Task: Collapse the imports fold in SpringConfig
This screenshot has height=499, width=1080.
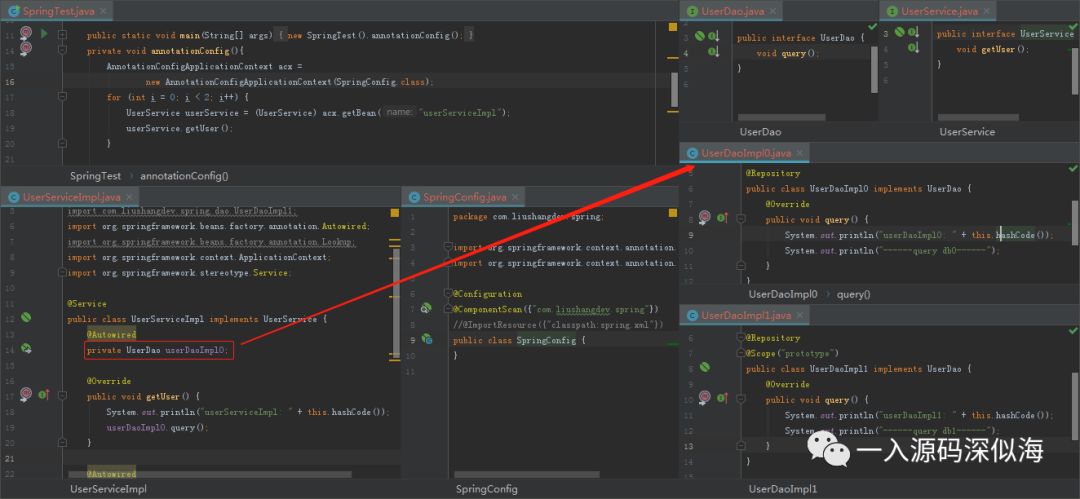Action: [x=448, y=247]
